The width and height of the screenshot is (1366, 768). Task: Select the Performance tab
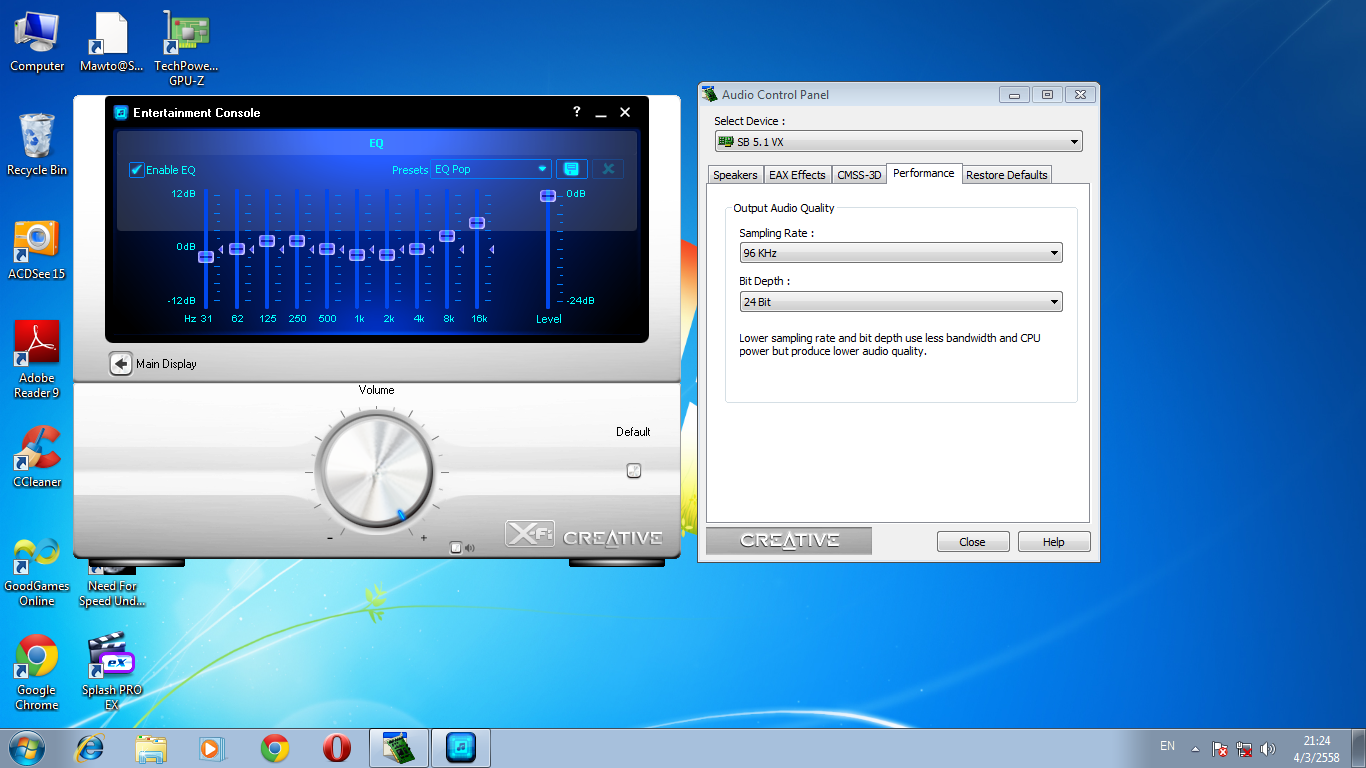point(924,173)
